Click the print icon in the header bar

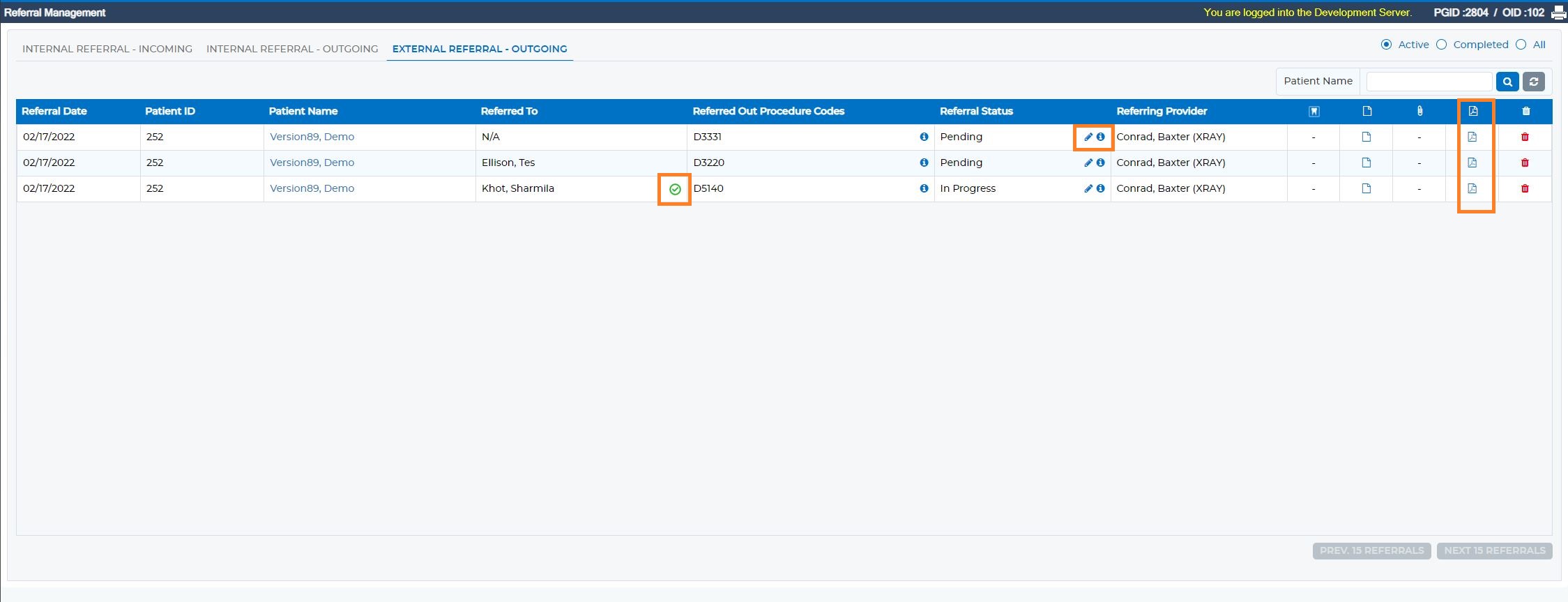coord(1559,13)
